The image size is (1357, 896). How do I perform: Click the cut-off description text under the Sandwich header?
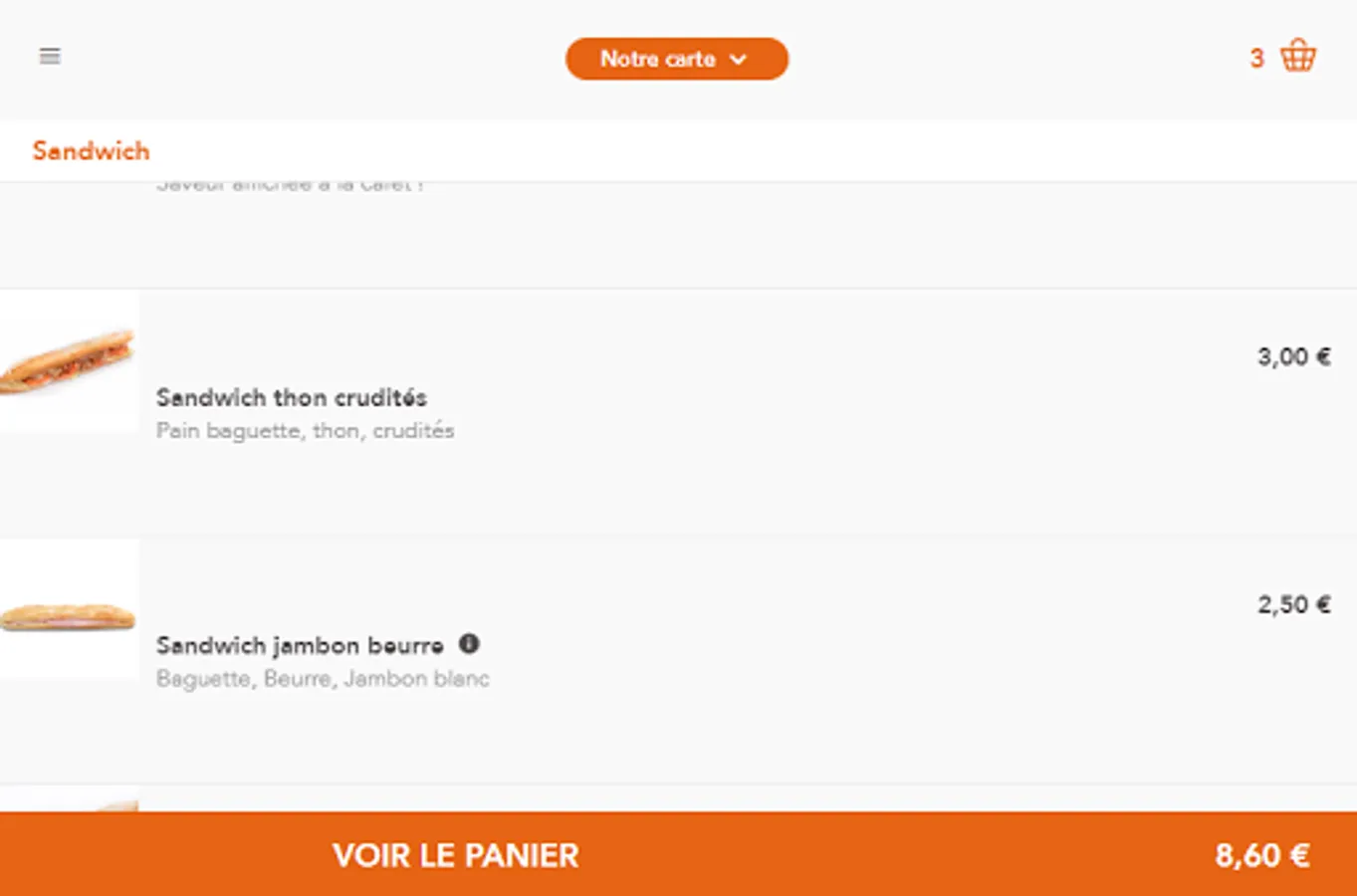(x=290, y=186)
